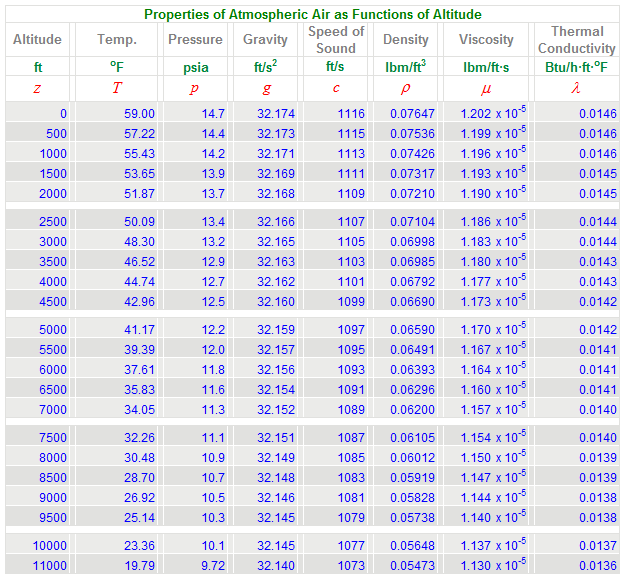
Task: Click the 'Thermal Conductivity' header
Action: tap(576, 39)
